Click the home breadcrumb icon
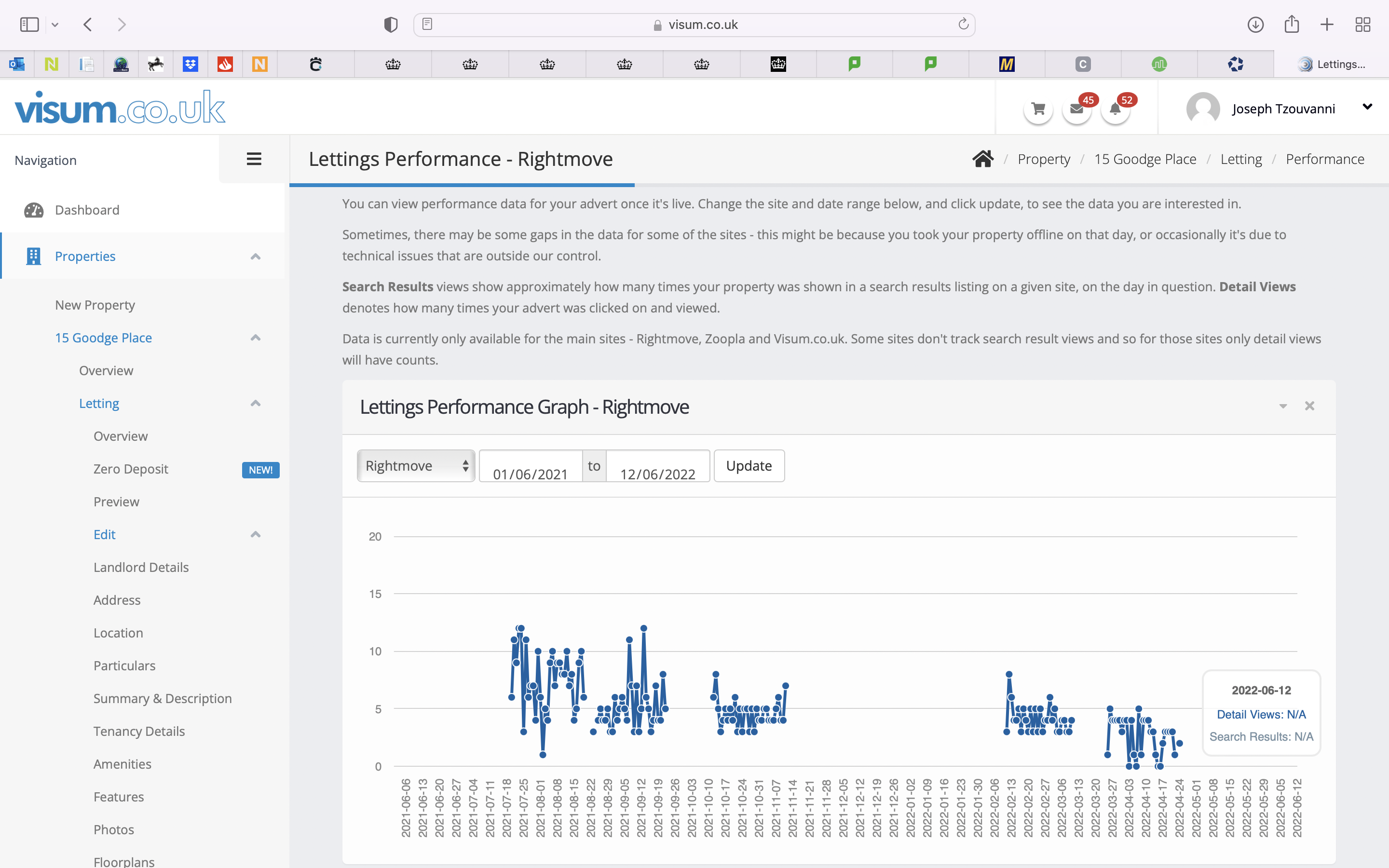The width and height of the screenshot is (1389, 868). [983, 159]
